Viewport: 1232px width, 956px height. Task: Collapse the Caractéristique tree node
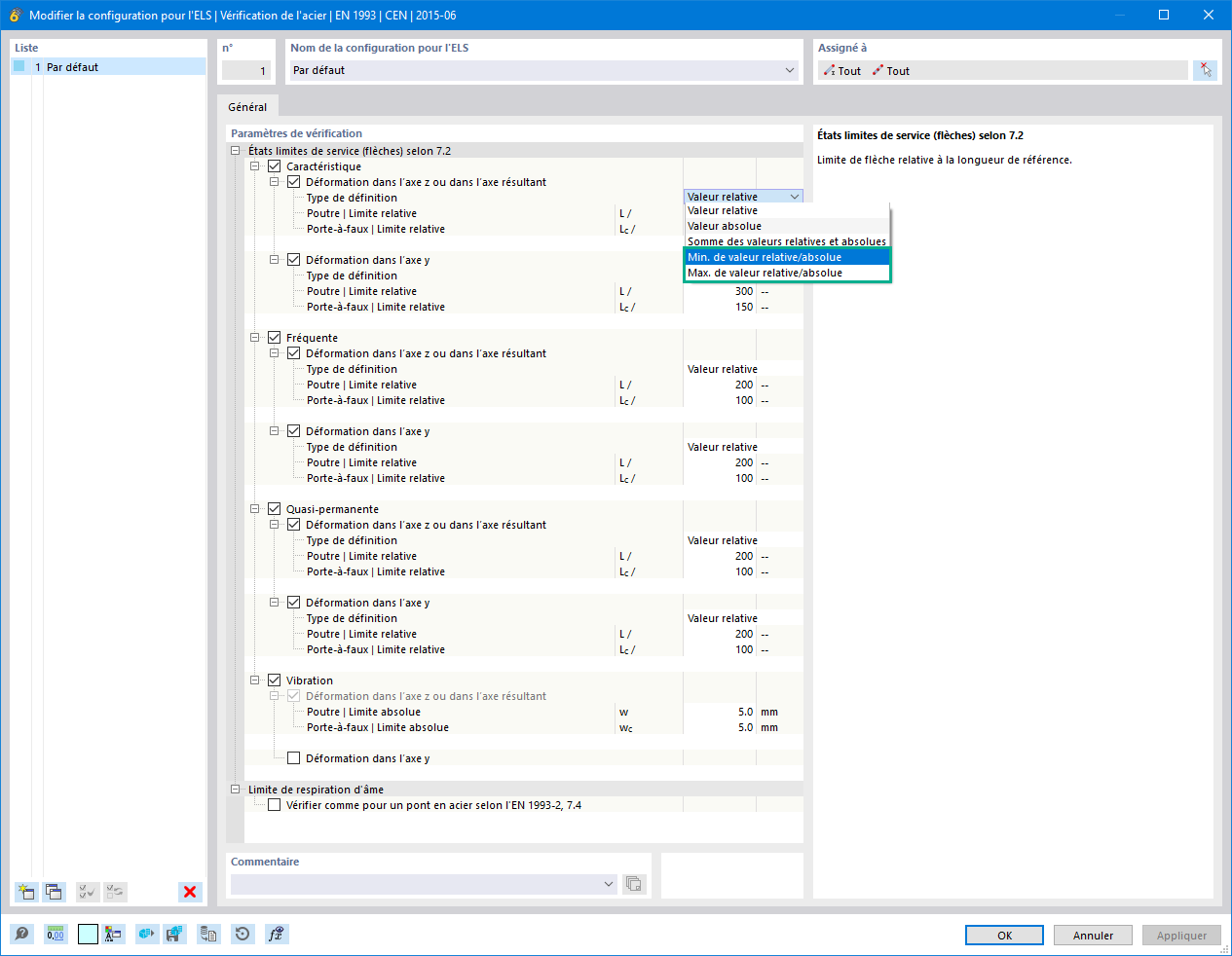coord(254,166)
